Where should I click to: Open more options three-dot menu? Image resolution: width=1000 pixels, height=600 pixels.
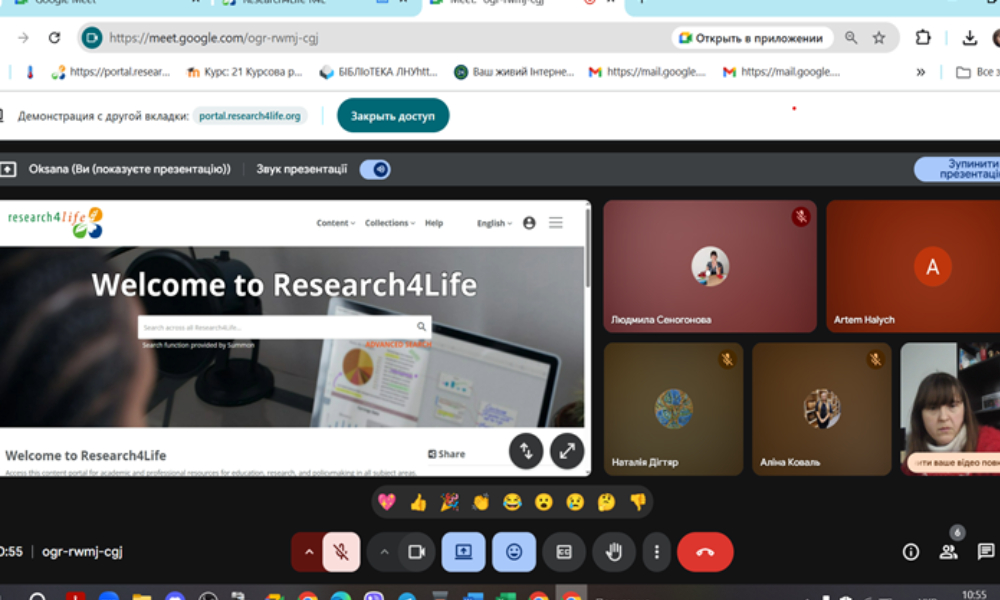tap(656, 552)
